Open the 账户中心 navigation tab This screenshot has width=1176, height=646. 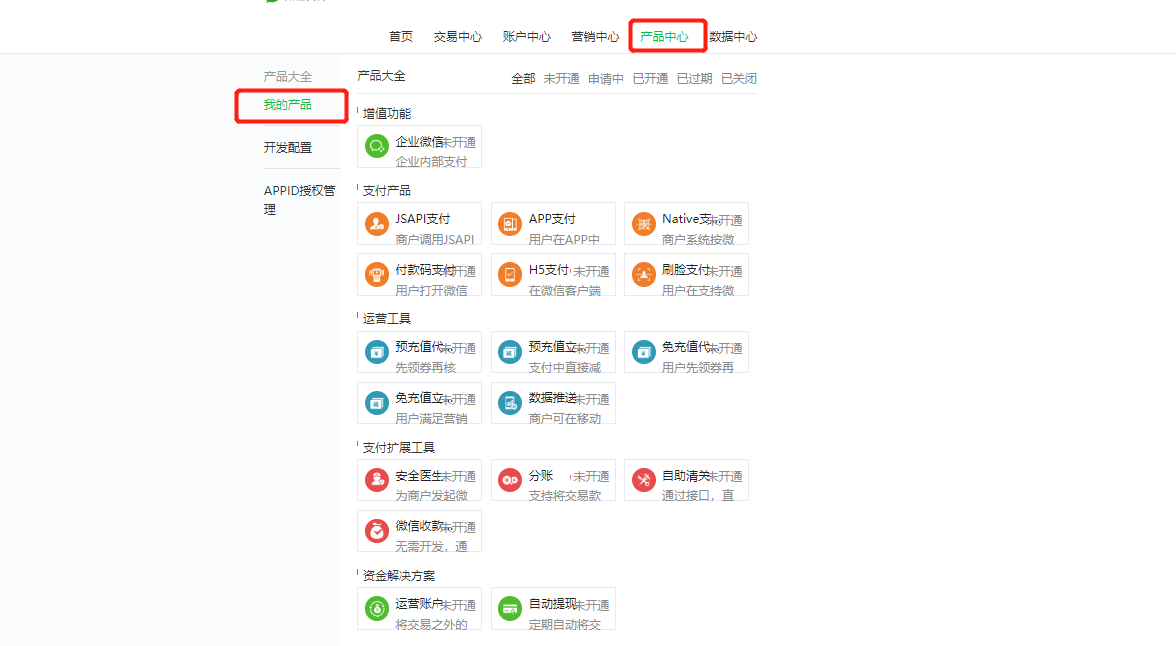526,36
